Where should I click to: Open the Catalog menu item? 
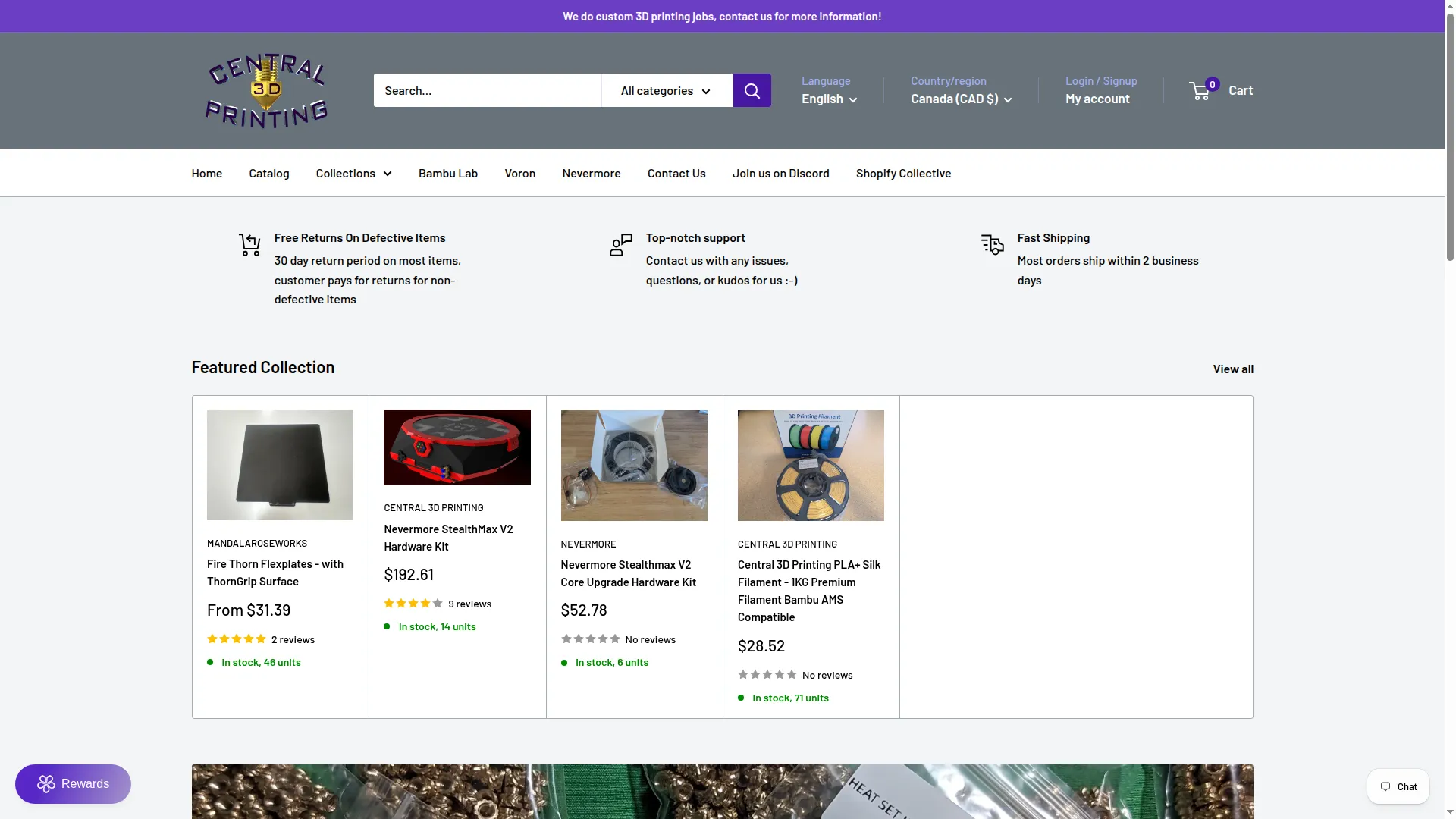(269, 173)
